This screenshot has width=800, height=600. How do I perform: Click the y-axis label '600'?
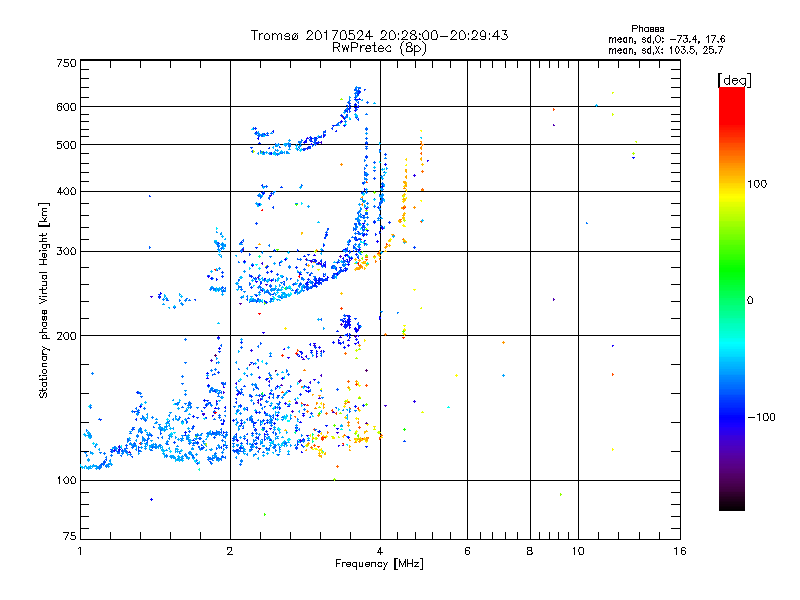(x=66, y=107)
